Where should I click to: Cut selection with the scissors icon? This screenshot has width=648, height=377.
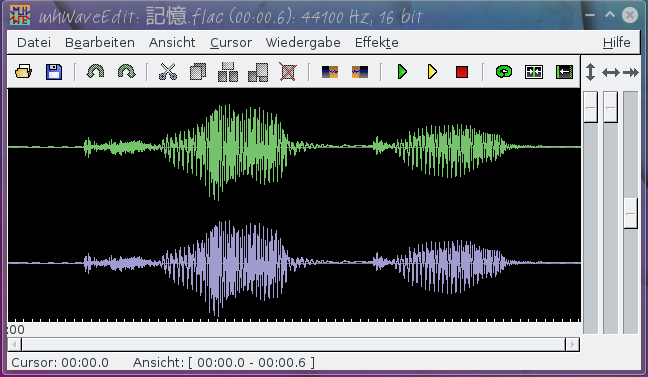168,72
